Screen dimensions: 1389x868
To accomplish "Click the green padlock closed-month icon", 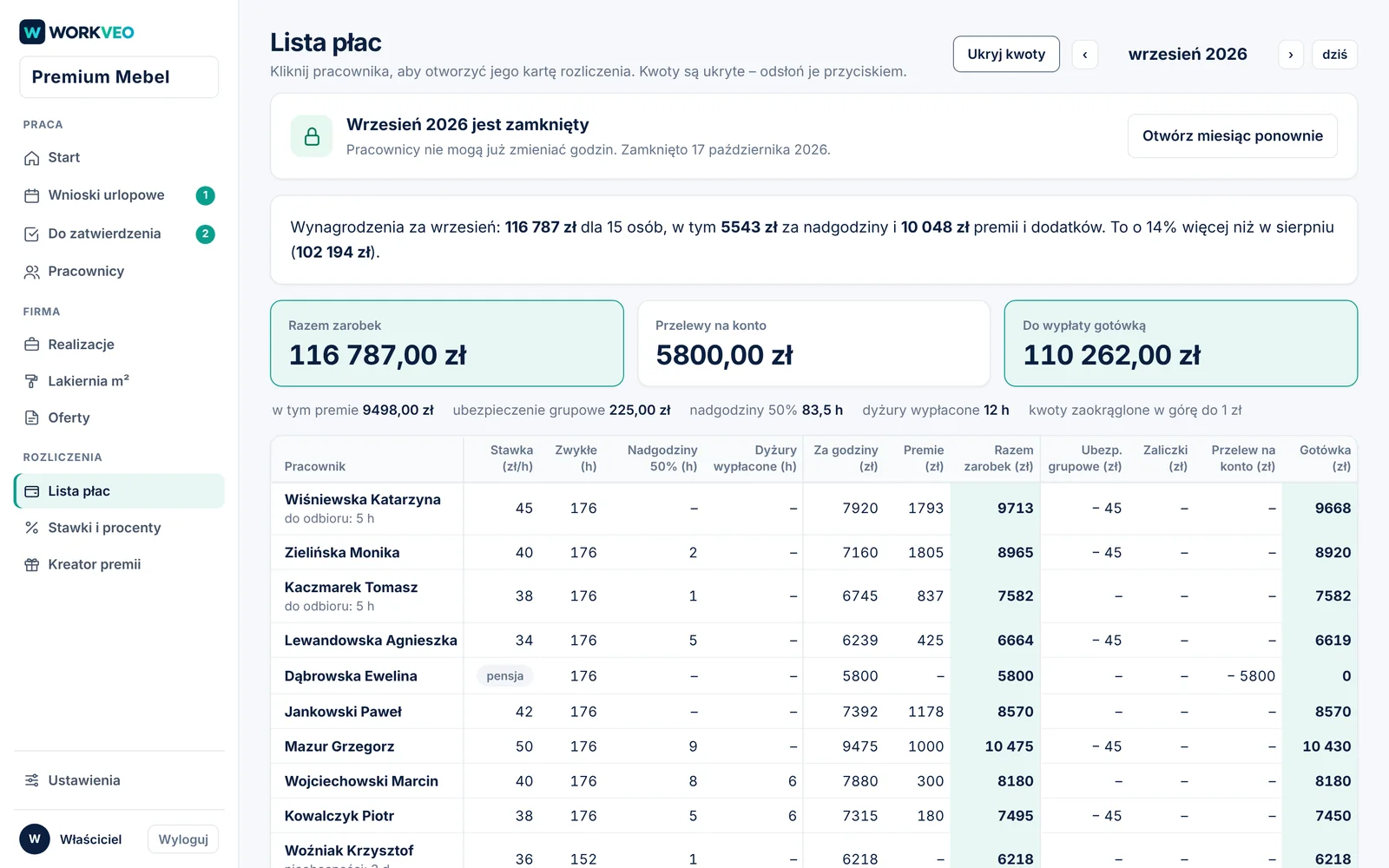I will [312, 136].
